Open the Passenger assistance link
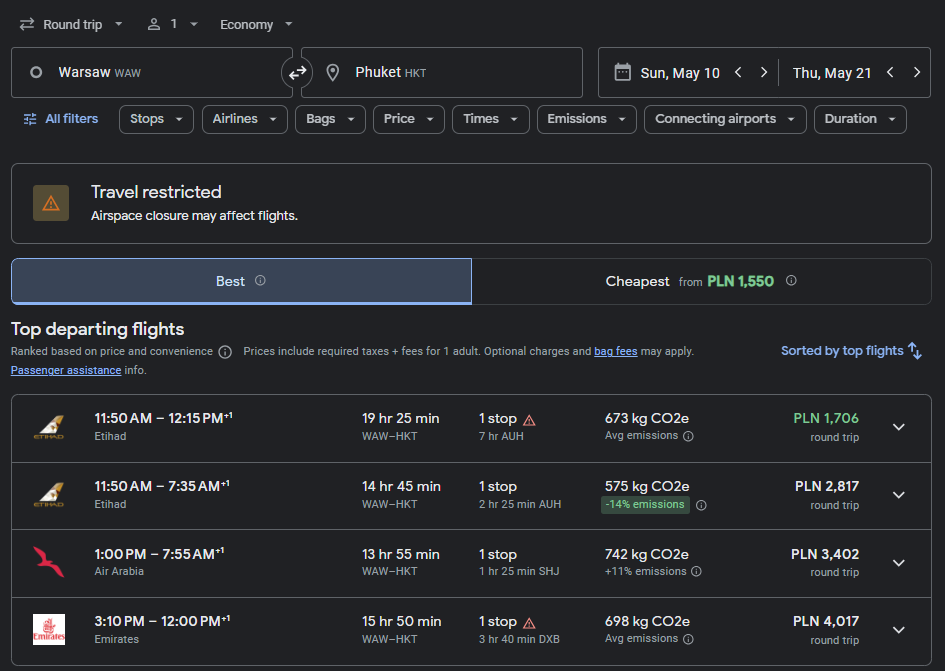Viewport: 945px width, 671px height. [x=66, y=370]
